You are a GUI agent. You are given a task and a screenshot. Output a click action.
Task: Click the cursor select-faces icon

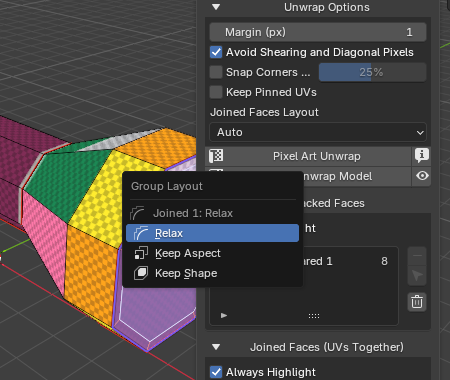point(417,276)
